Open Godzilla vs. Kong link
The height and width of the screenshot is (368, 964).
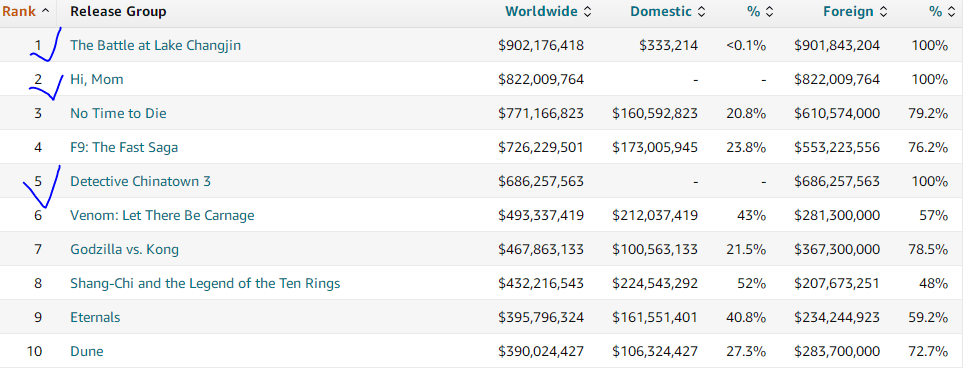[x=125, y=249]
